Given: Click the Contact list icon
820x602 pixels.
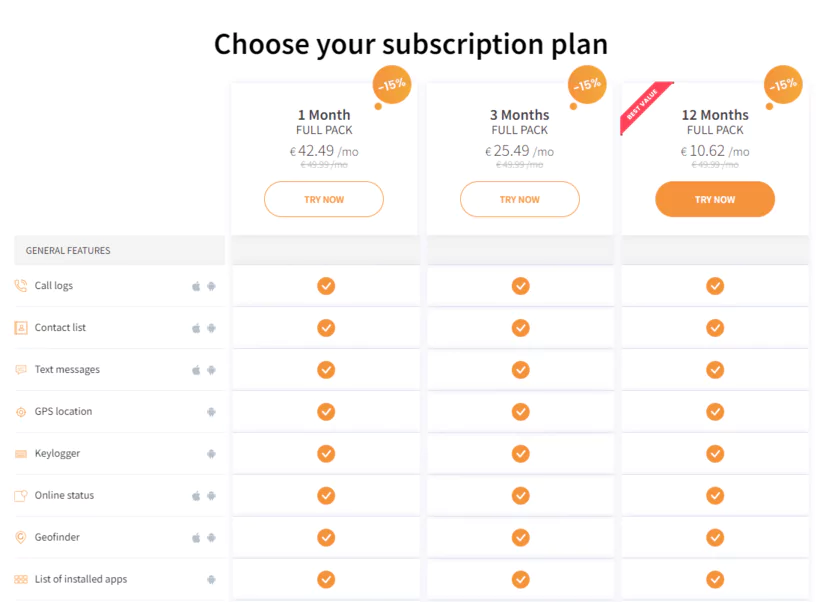Looking at the screenshot, I should click(x=21, y=328).
